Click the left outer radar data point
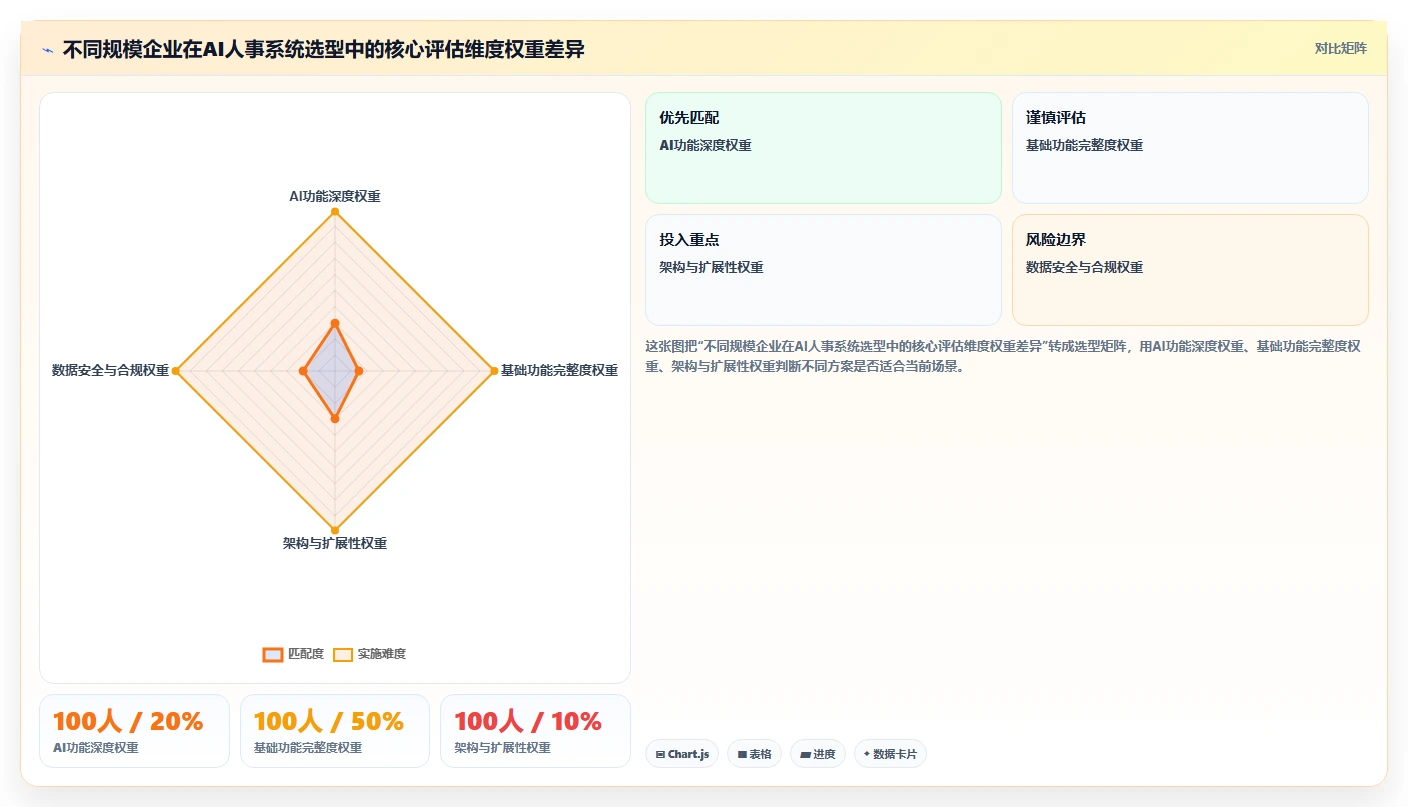Viewport: 1408px width, 807px height. pos(176,371)
